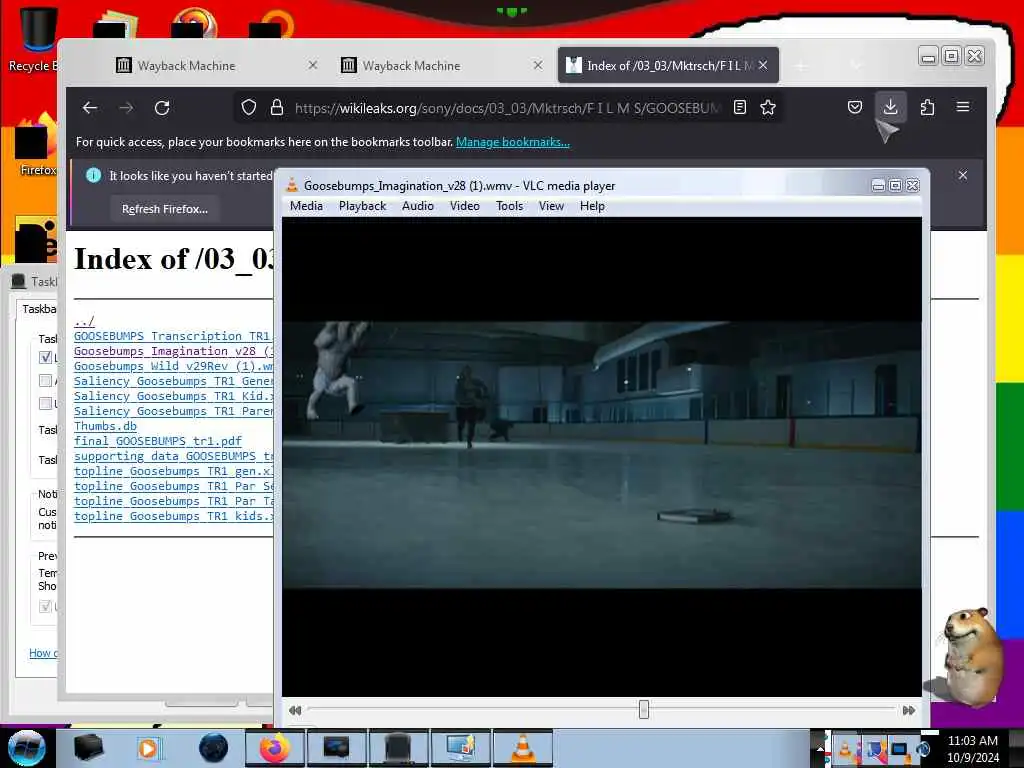Switch to second Wayback Machine tab
Image resolution: width=1024 pixels, height=768 pixels.
click(x=441, y=65)
